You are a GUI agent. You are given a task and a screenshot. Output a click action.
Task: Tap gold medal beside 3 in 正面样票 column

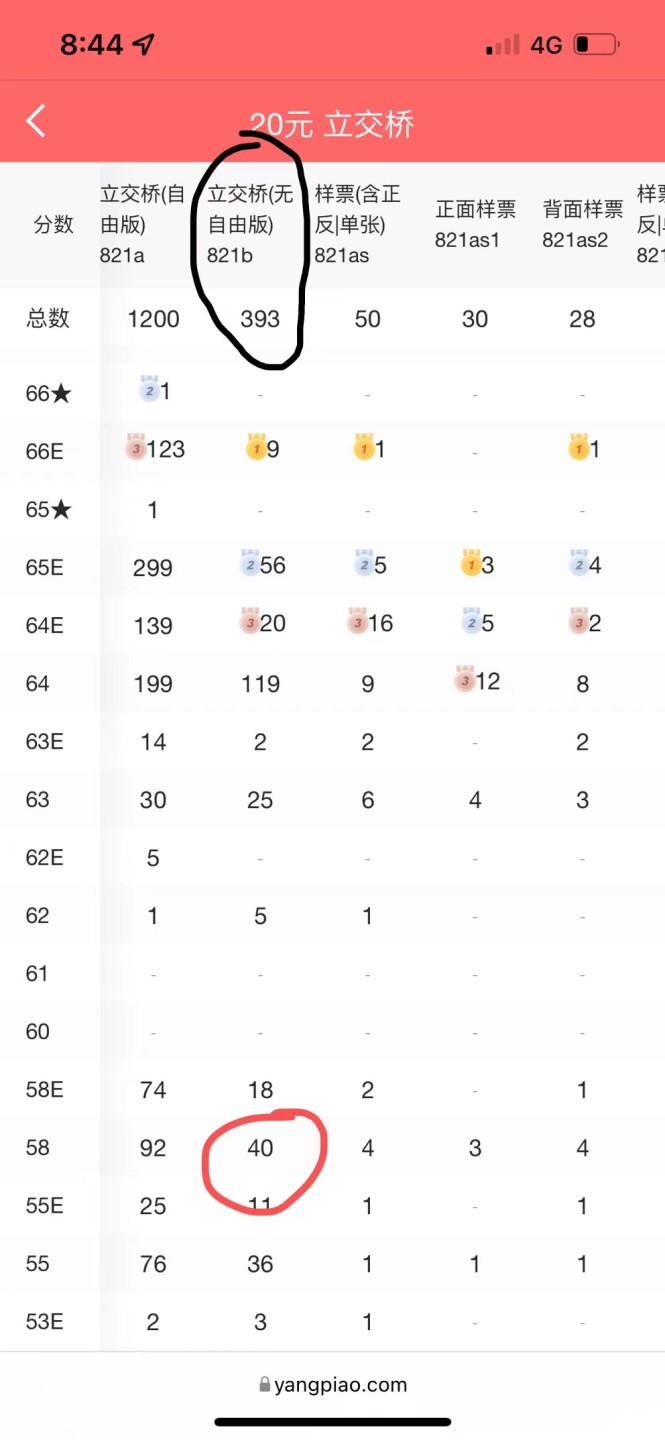click(x=471, y=563)
